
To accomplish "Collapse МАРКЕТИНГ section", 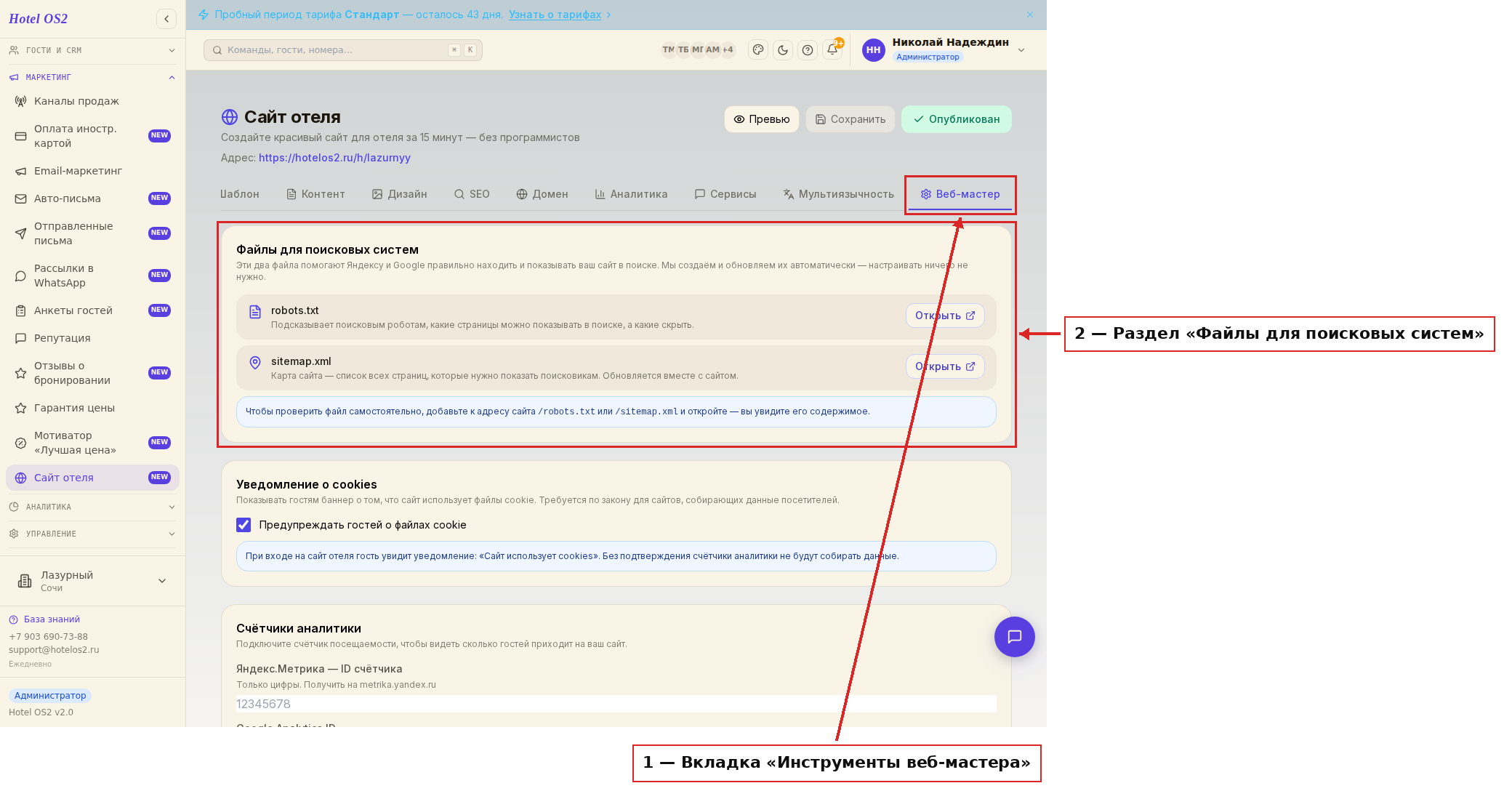I will click(x=92, y=77).
